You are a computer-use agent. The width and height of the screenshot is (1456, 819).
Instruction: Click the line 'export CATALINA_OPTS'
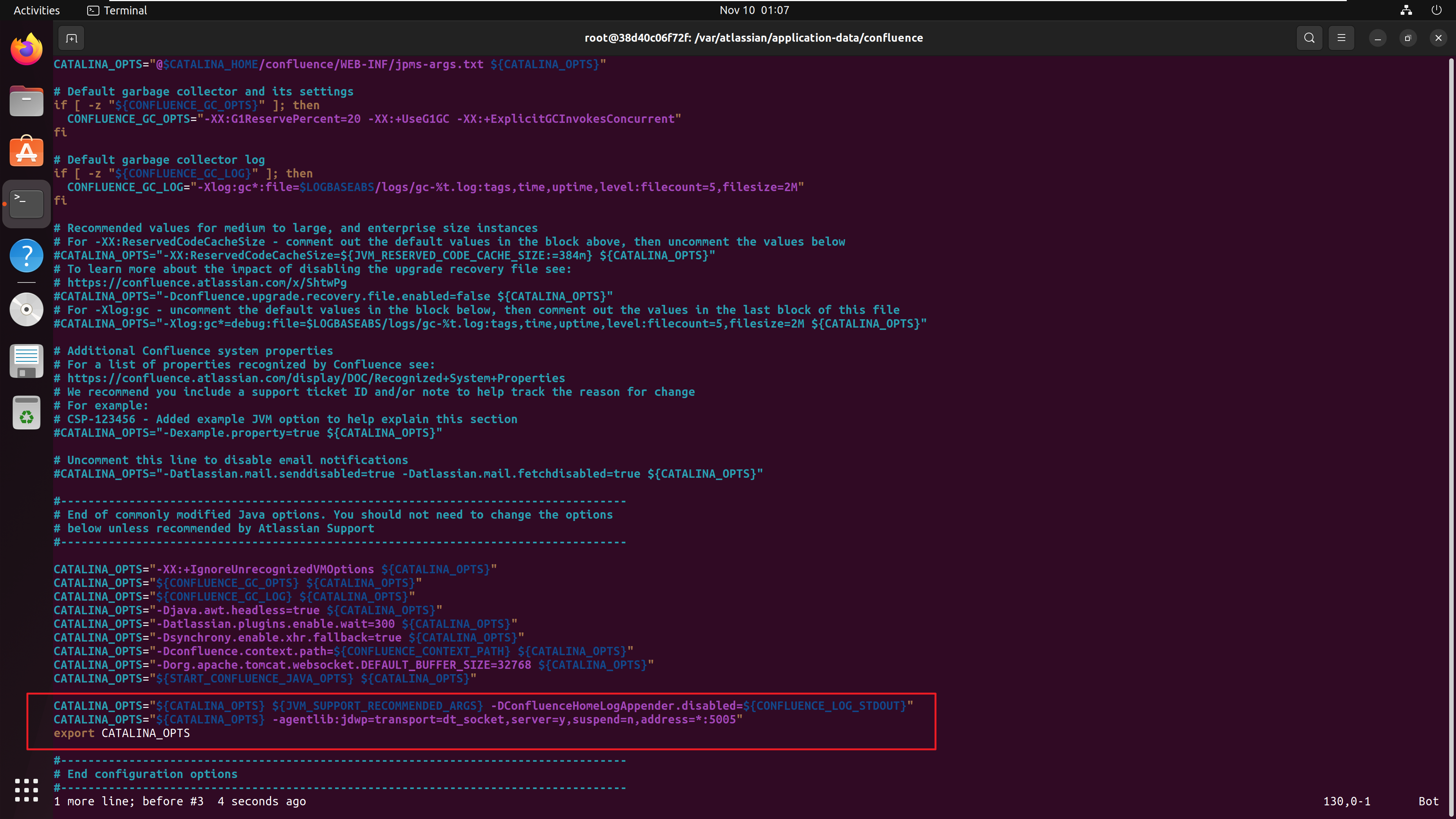click(x=121, y=733)
